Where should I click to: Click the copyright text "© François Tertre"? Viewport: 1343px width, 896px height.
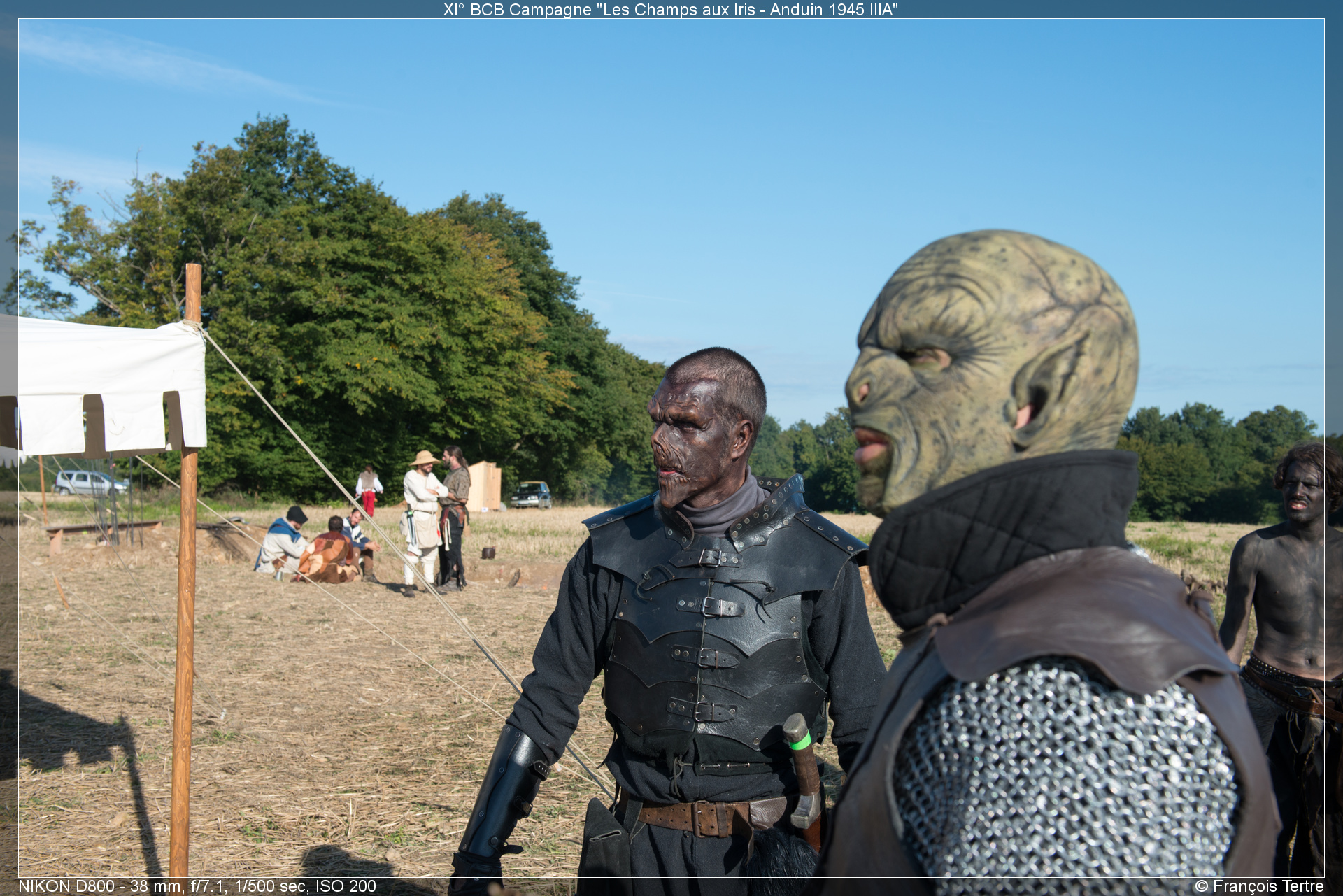(x=1259, y=886)
